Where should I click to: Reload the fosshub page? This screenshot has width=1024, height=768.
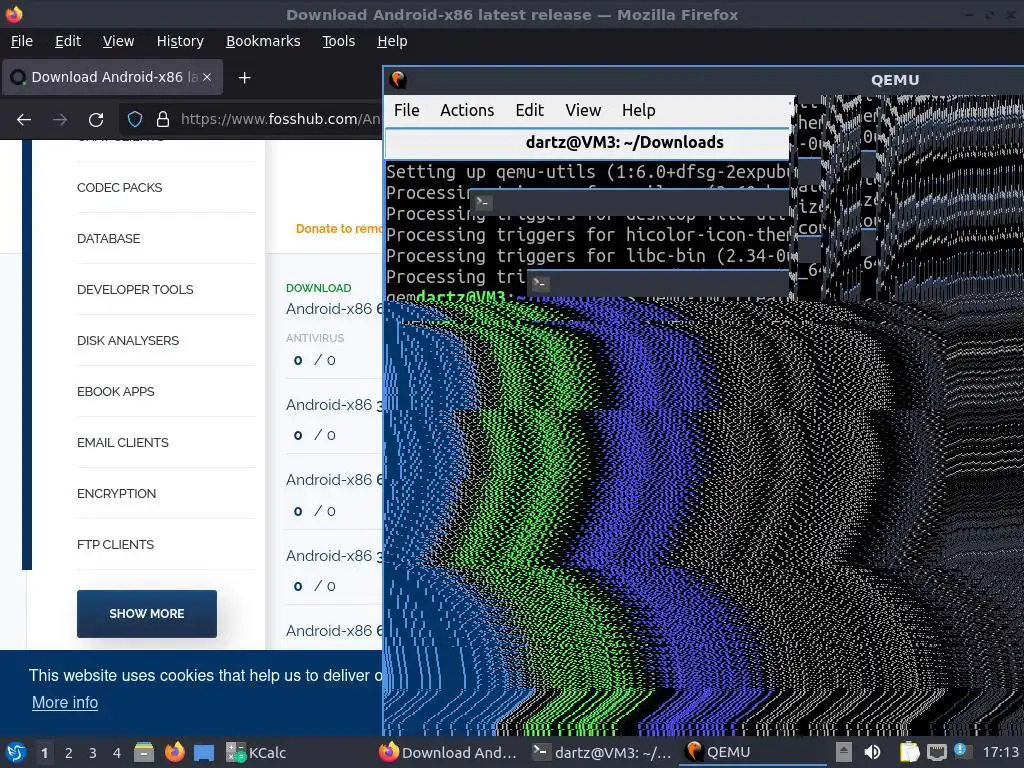(x=96, y=120)
